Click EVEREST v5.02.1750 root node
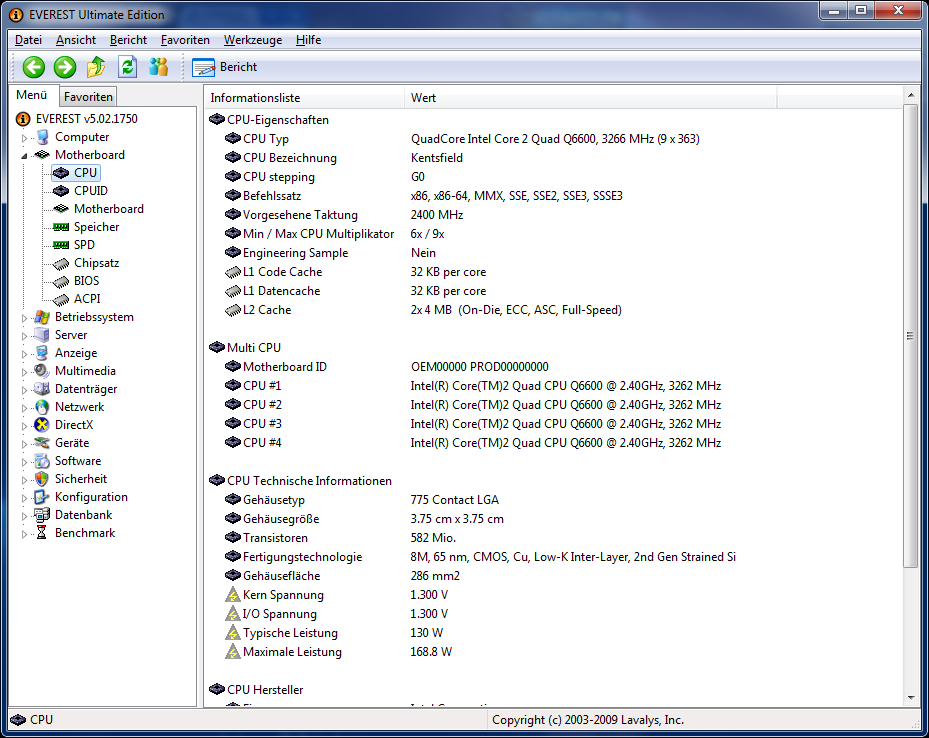 coord(87,118)
